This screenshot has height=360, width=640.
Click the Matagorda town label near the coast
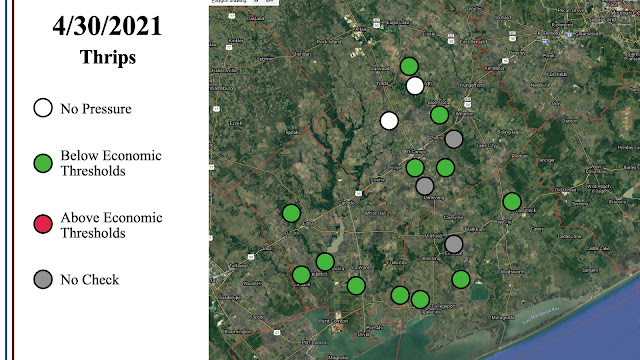(x=502, y=317)
